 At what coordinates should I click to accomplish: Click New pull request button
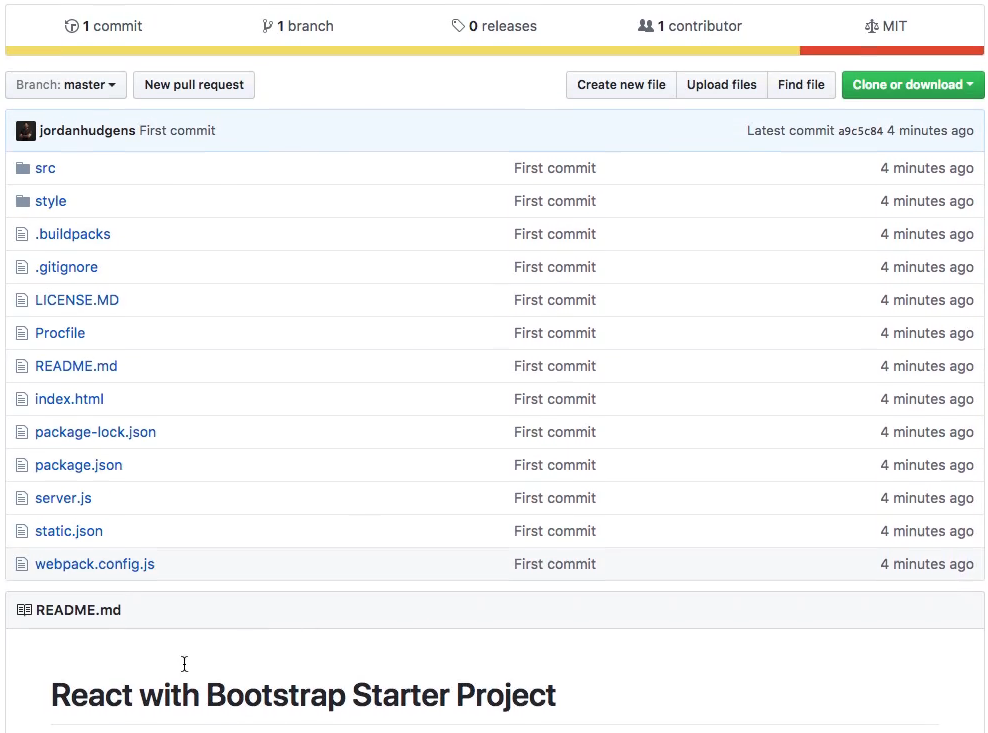click(194, 84)
